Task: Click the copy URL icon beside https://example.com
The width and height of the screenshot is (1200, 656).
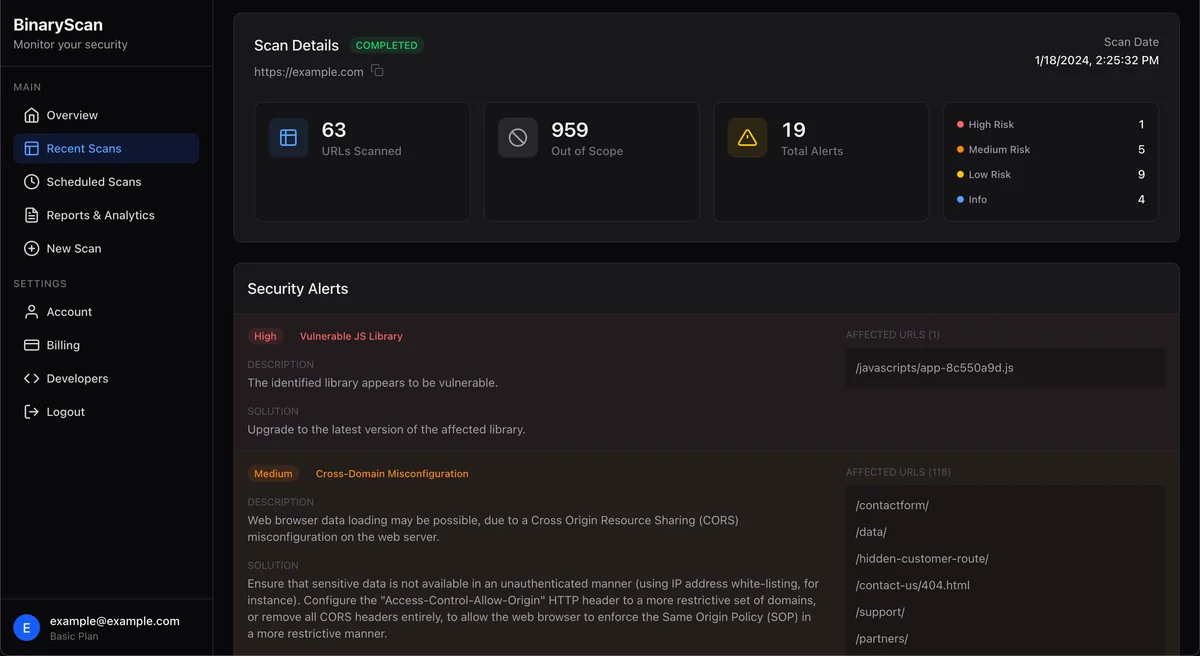Action: click(x=377, y=71)
